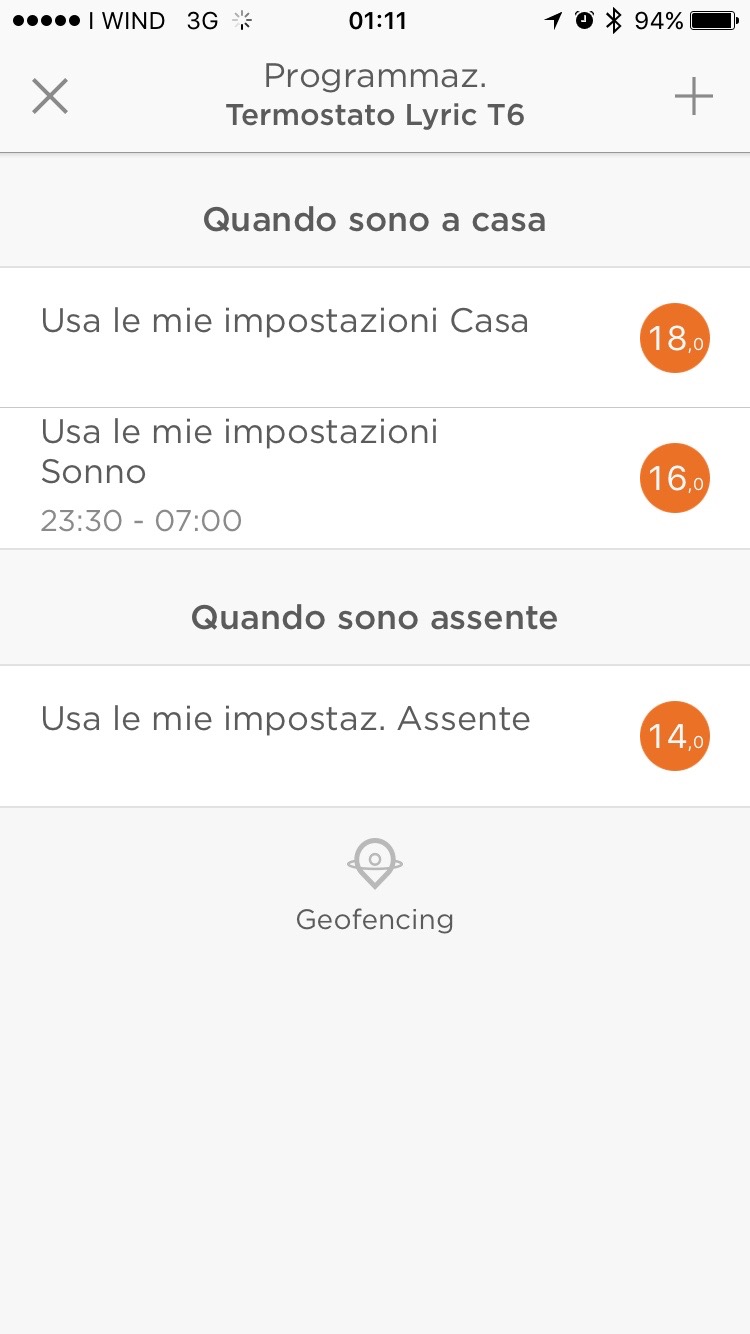The image size is (750, 1334).
Task: Tap the Geofencing label
Action: [374, 919]
